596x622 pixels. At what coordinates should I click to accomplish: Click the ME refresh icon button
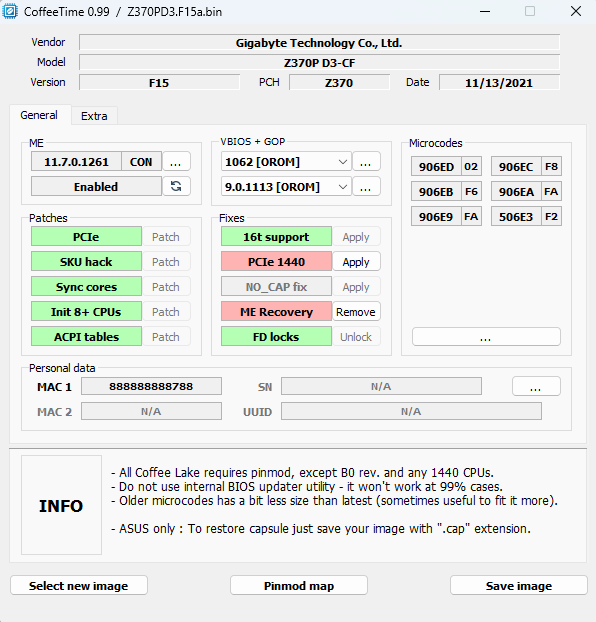coord(176,186)
